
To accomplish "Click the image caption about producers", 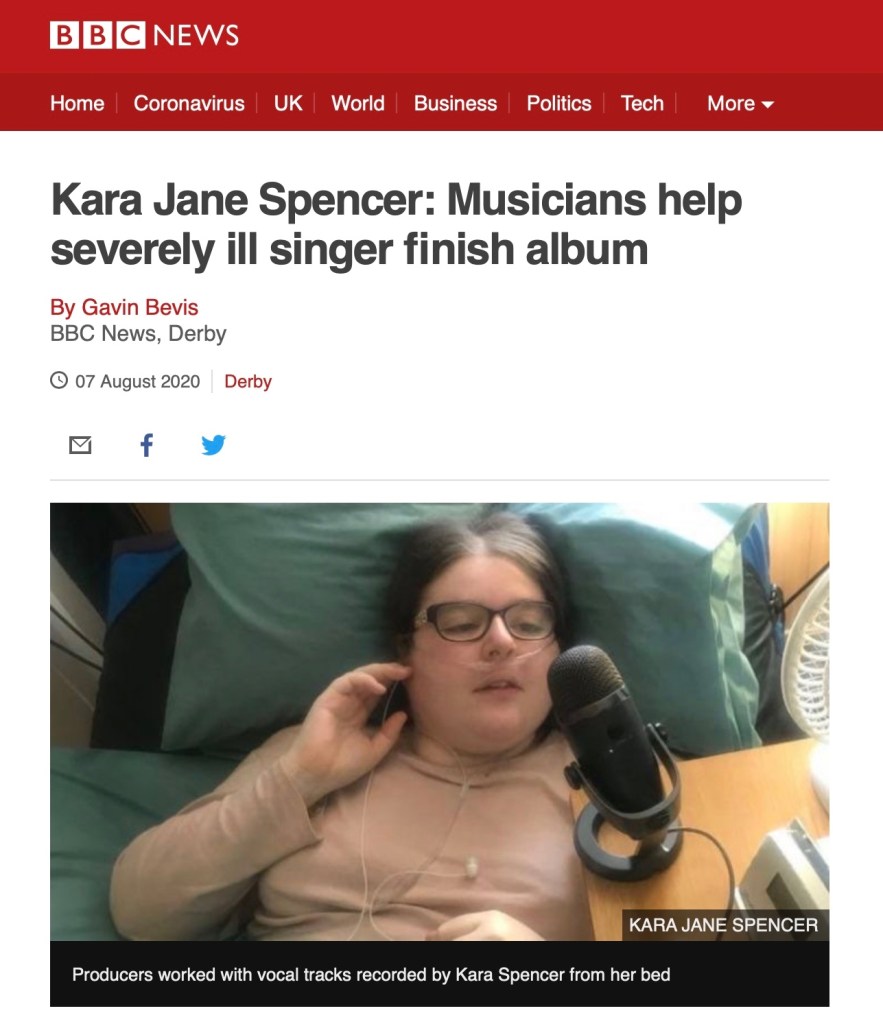I will [x=371, y=974].
